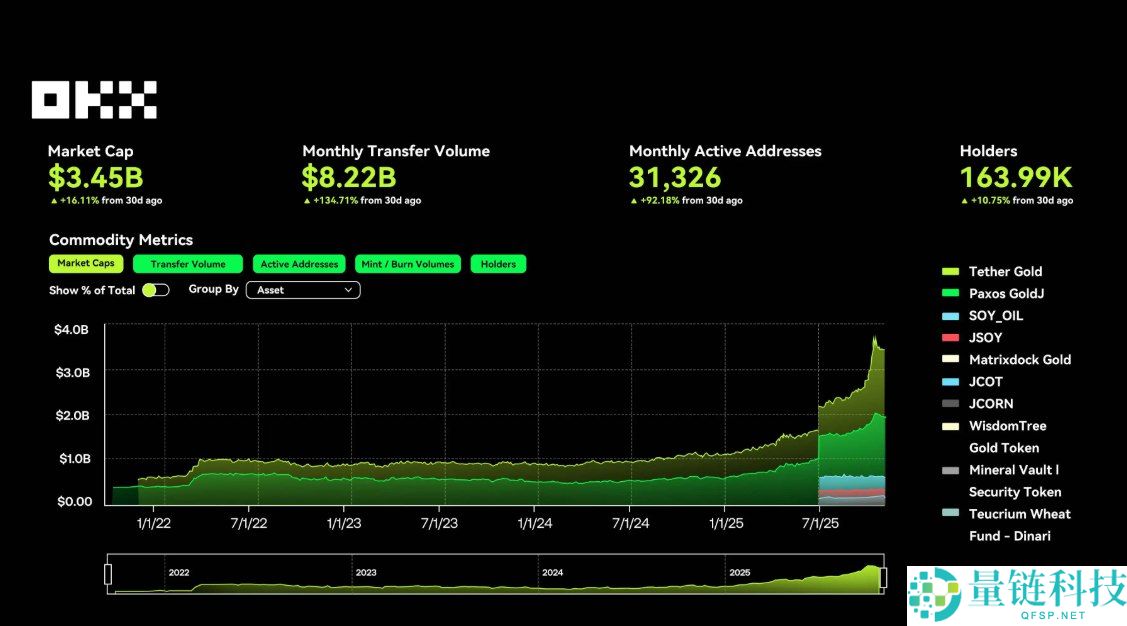Show Mint / Burn Volumes metrics
This screenshot has height=626, width=1127.
[408, 264]
